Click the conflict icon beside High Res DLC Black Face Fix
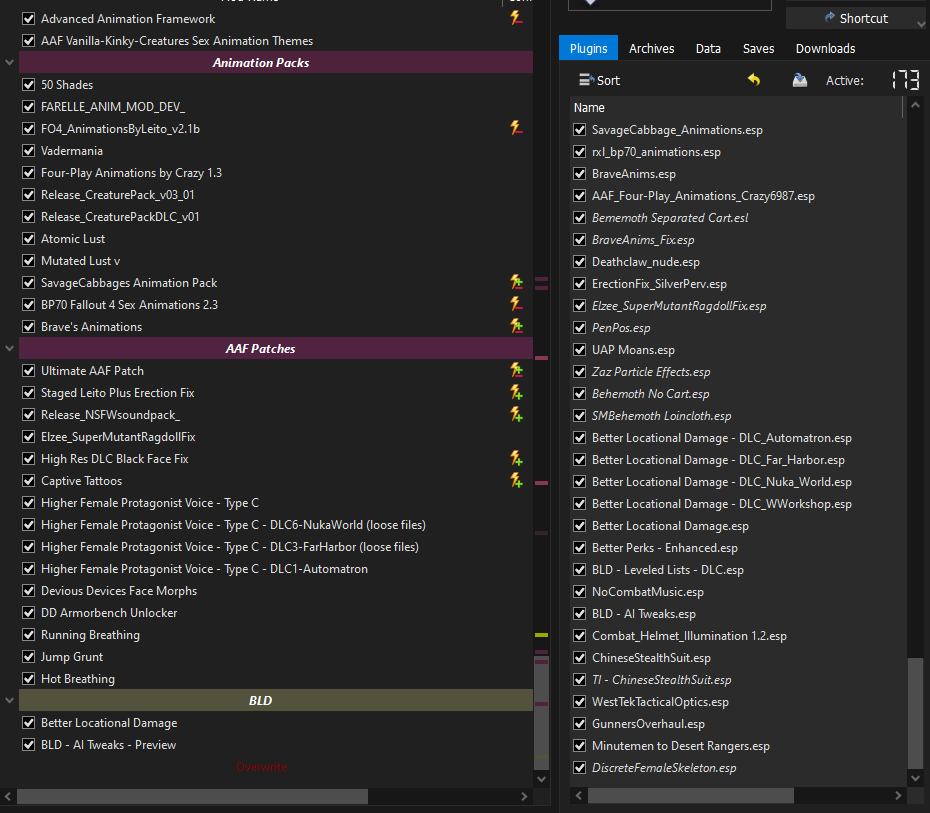The height and width of the screenshot is (813, 930). tap(516, 458)
